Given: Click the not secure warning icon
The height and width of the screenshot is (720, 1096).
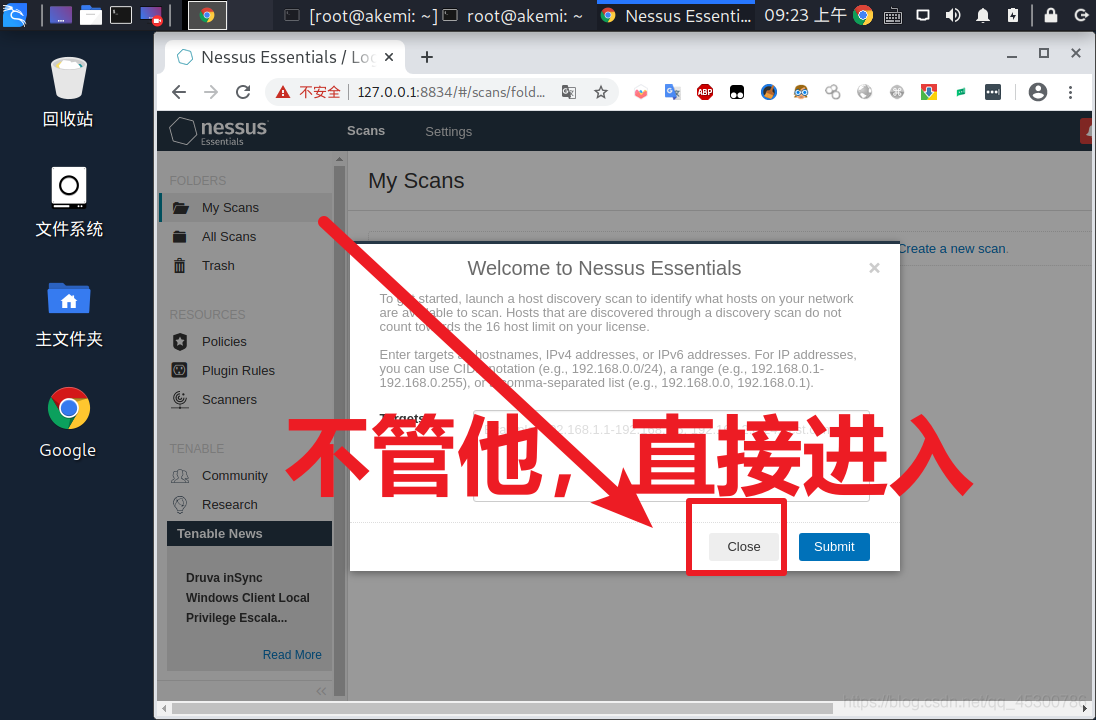Looking at the screenshot, I should tap(282, 92).
